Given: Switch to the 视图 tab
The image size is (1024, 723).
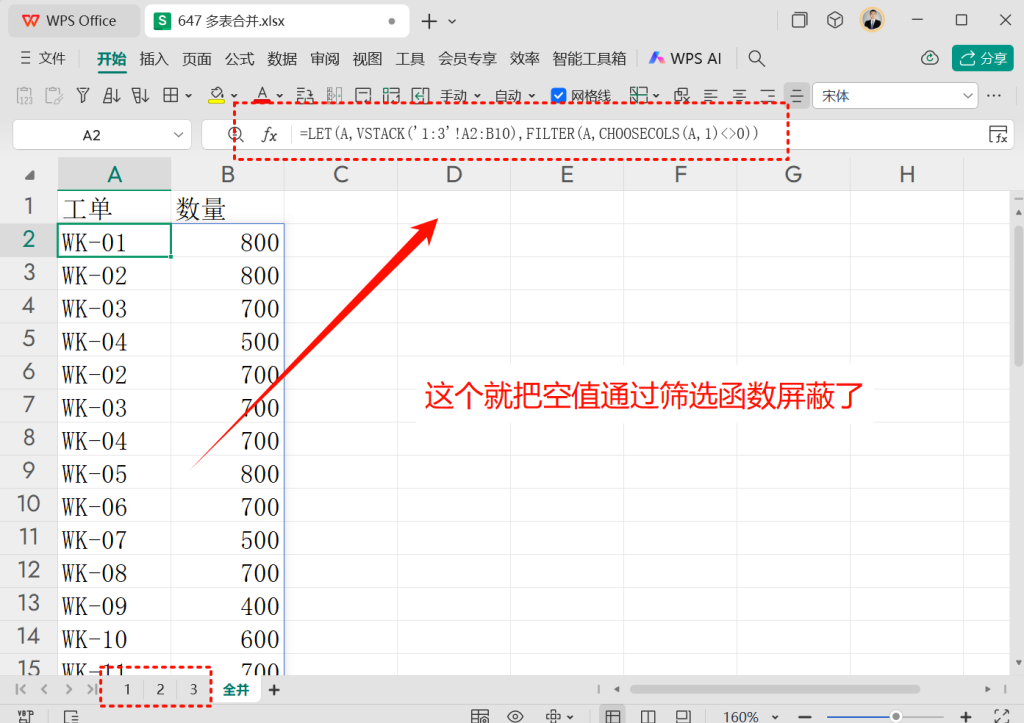Looking at the screenshot, I should click(x=367, y=59).
